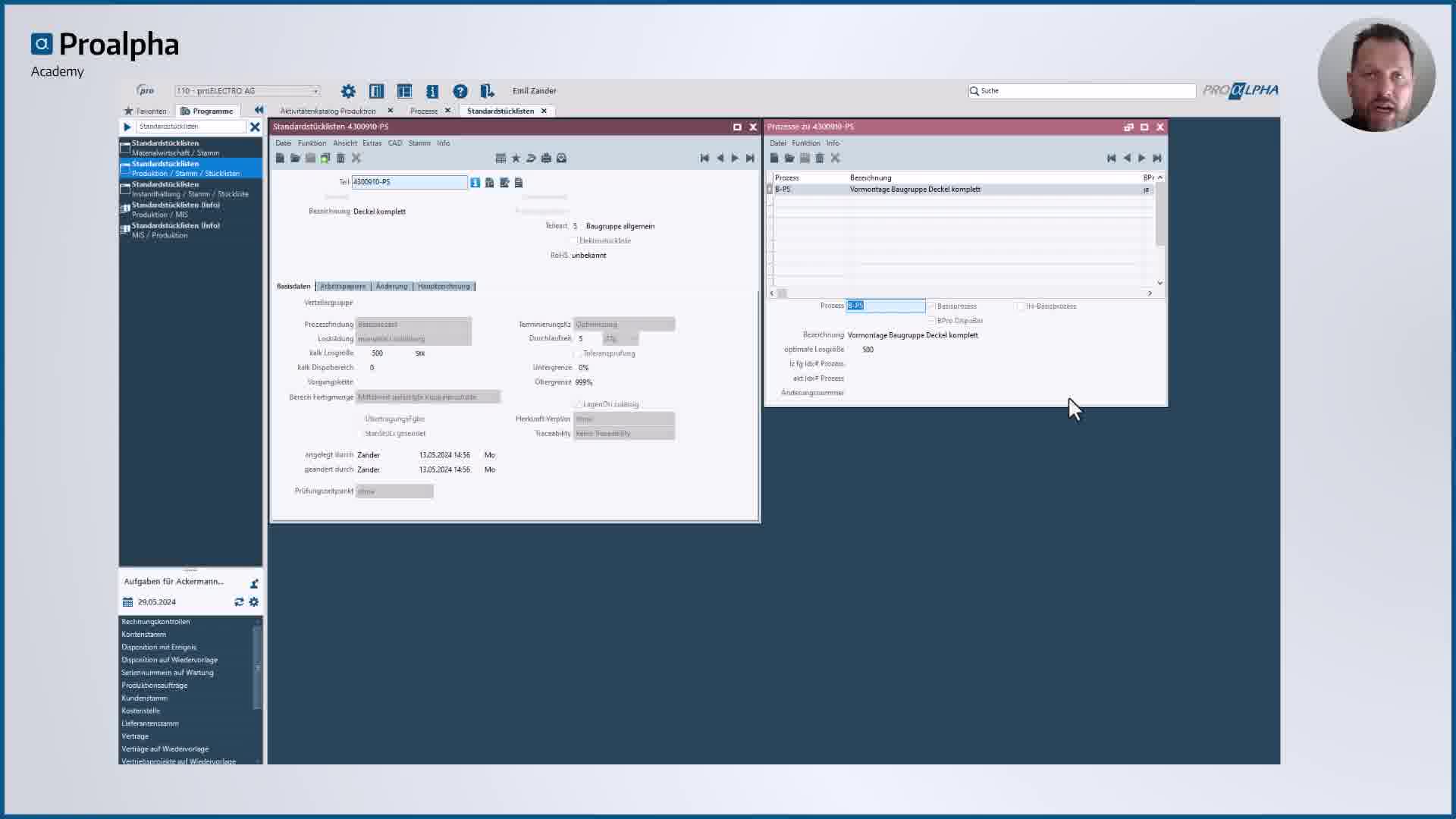This screenshot has height=819, width=1456.
Task: Go to next record in Standardstücklisten window
Action: tap(735, 158)
